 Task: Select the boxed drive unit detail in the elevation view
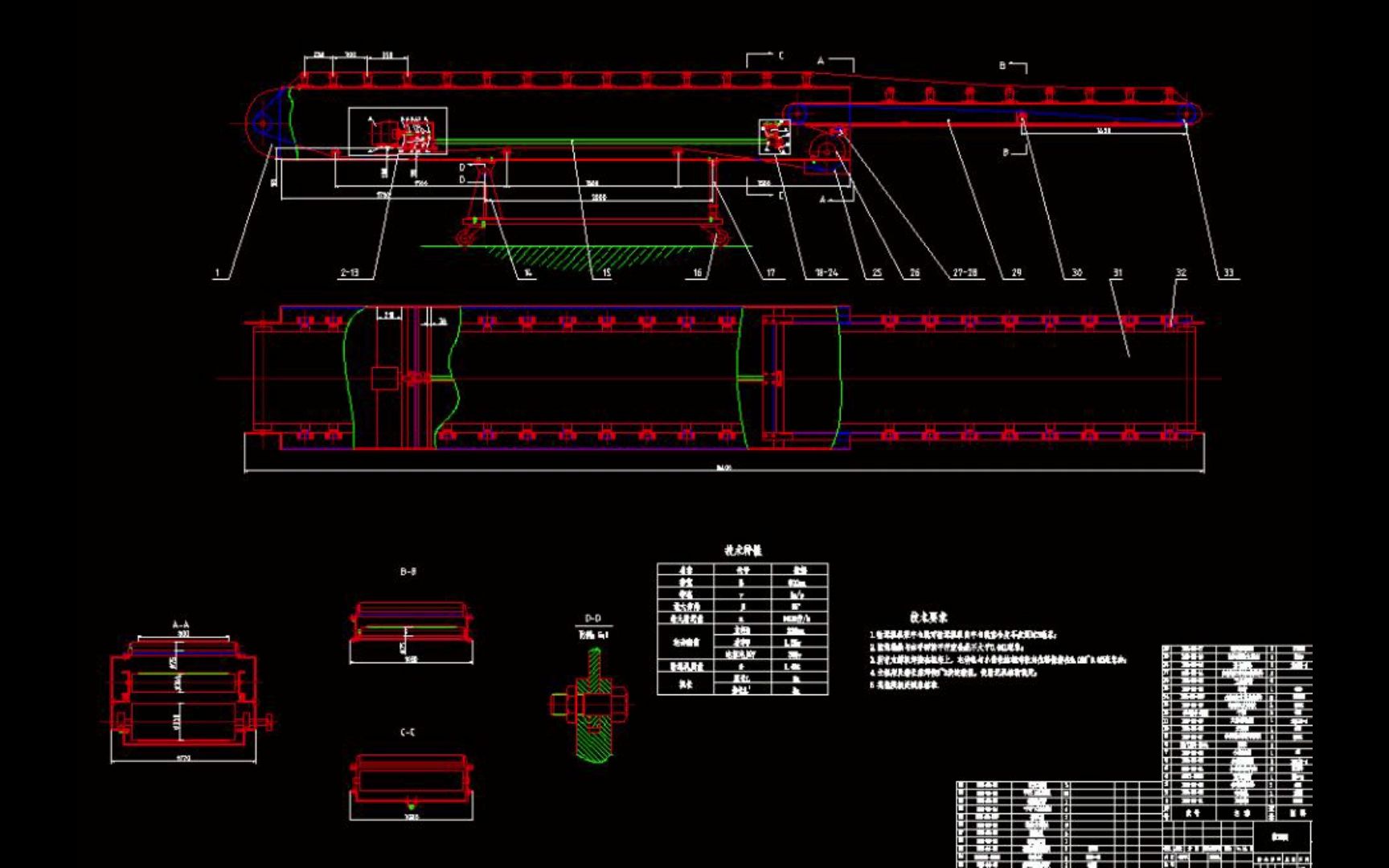[398, 131]
